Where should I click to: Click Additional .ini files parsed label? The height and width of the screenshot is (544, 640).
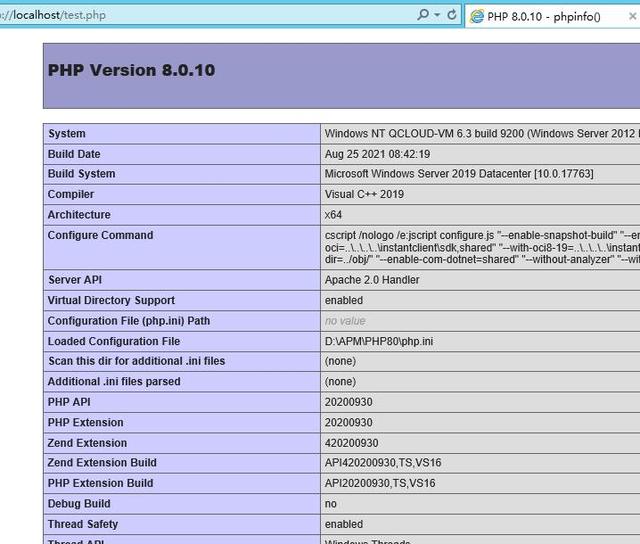point(114,382)
